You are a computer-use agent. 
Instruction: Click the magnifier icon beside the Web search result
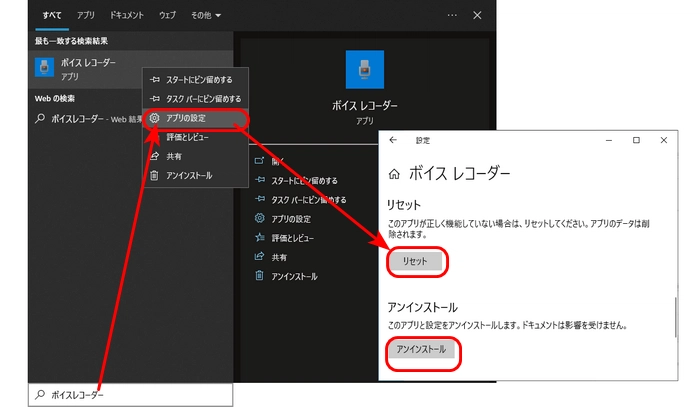click(40, 119)
